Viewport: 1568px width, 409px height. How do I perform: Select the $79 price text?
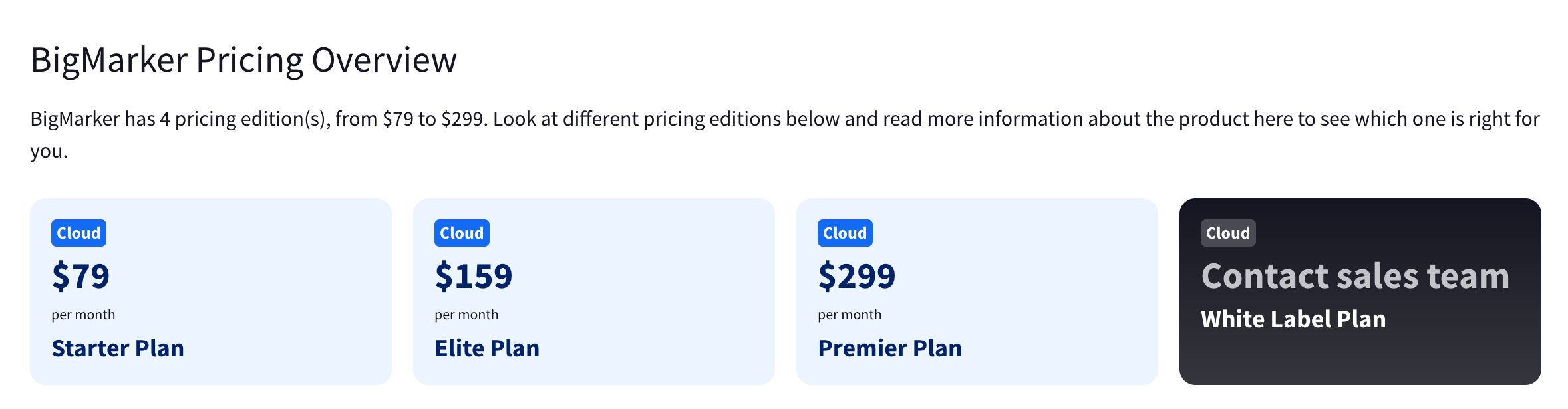tap(80, 276)
